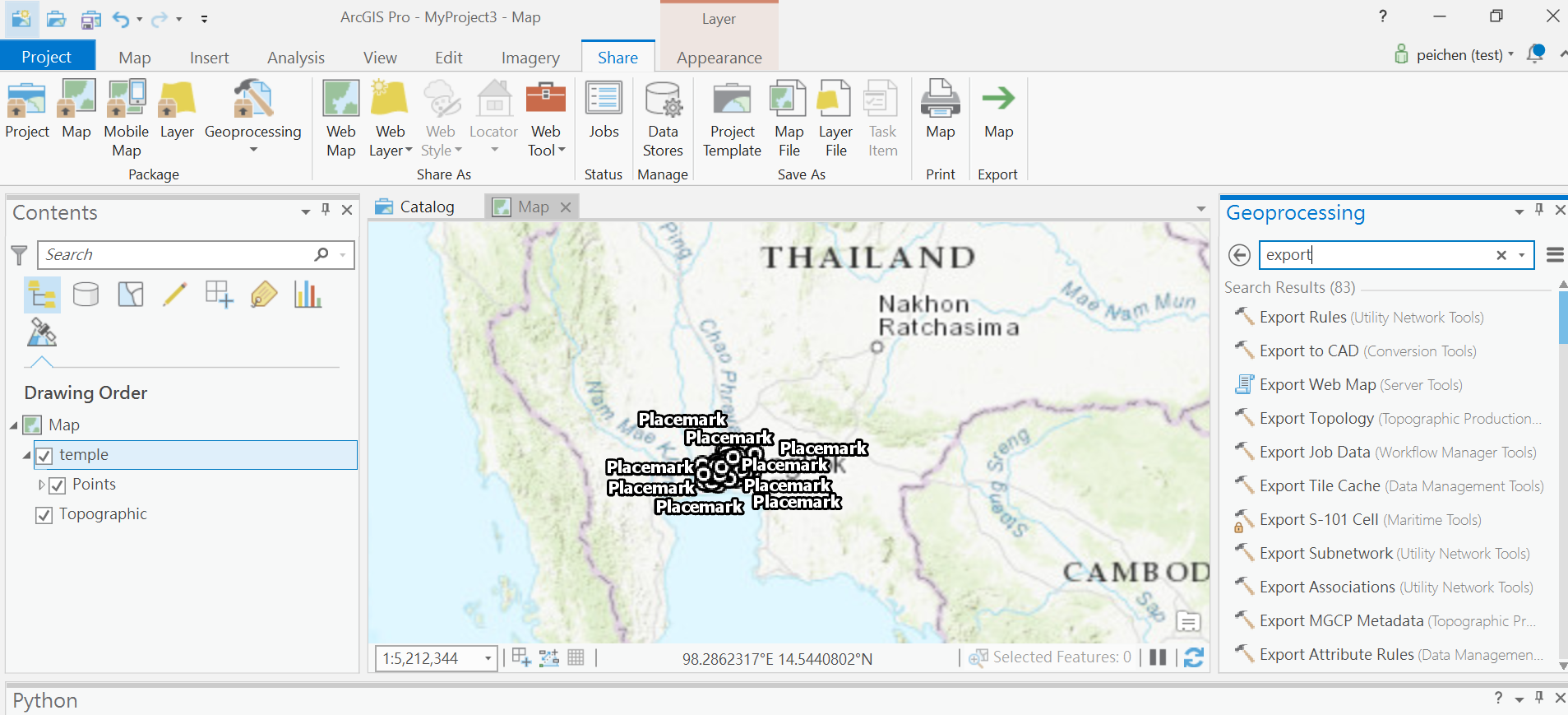1568x715 pixels.
Task: Open geoprocessing search history dropdown
Action: 1522,255
